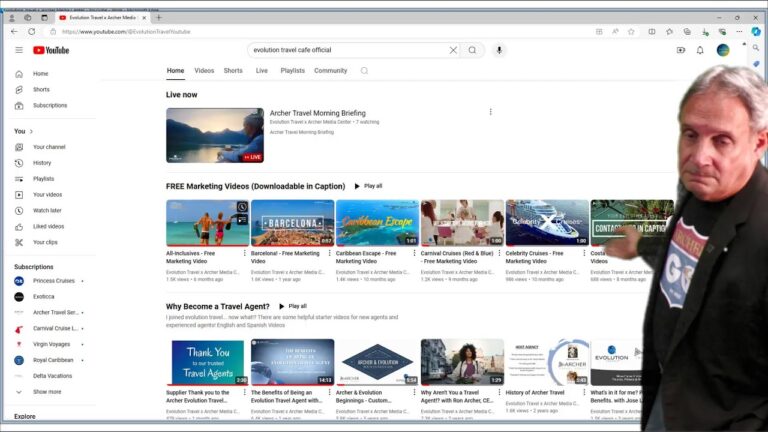The image size is (768, 432).
Task: Favorite this page with the star icon
Action: click(631, 31)
